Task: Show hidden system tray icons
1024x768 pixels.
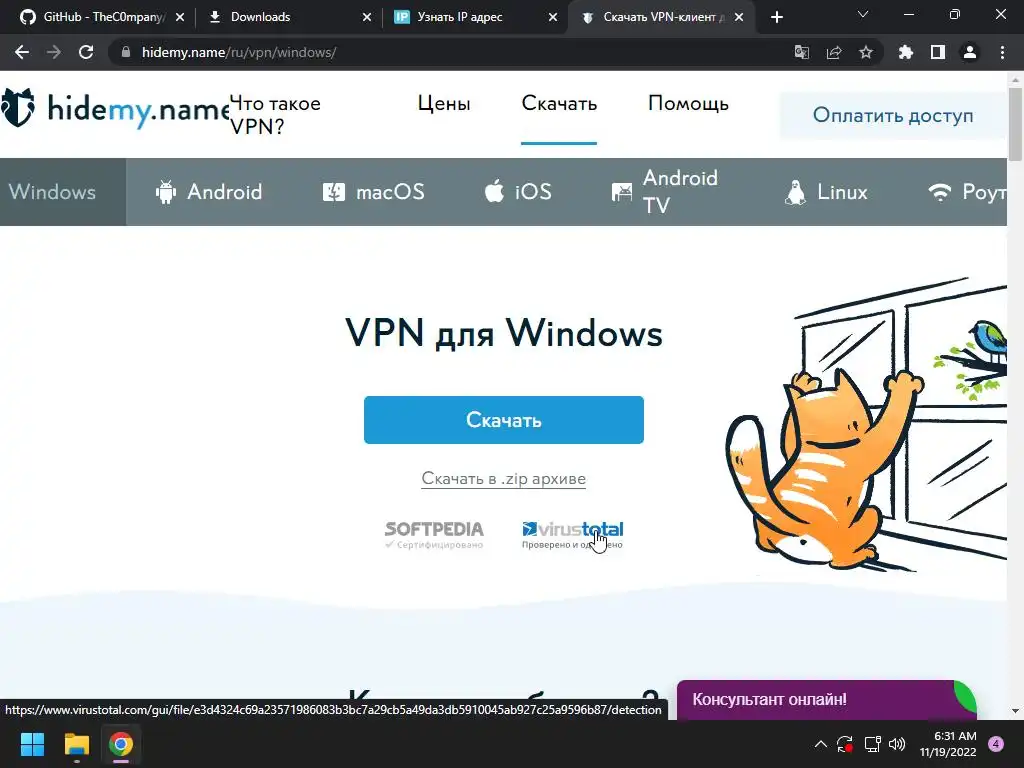Action: click(x=821, y=744)
